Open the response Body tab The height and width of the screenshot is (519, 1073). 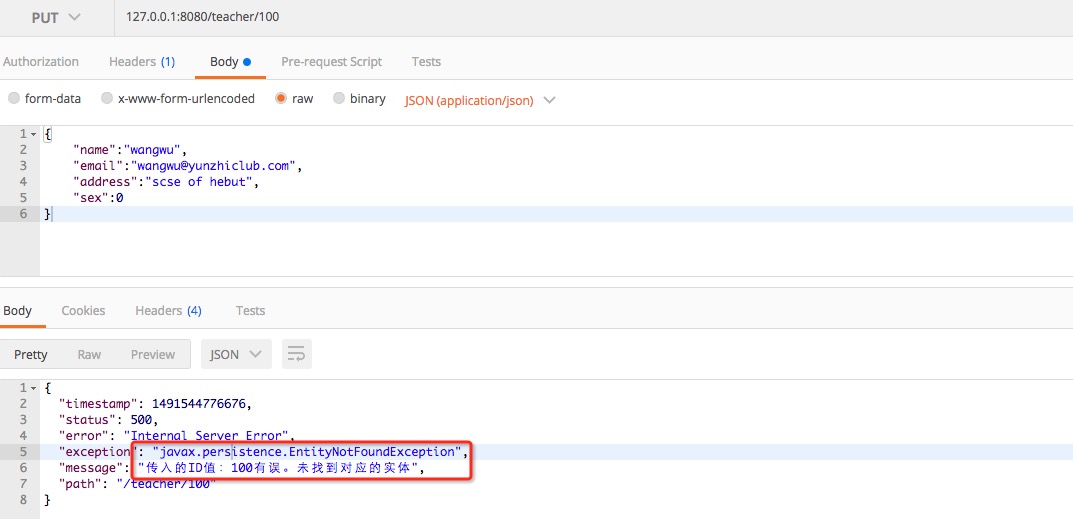17,311
